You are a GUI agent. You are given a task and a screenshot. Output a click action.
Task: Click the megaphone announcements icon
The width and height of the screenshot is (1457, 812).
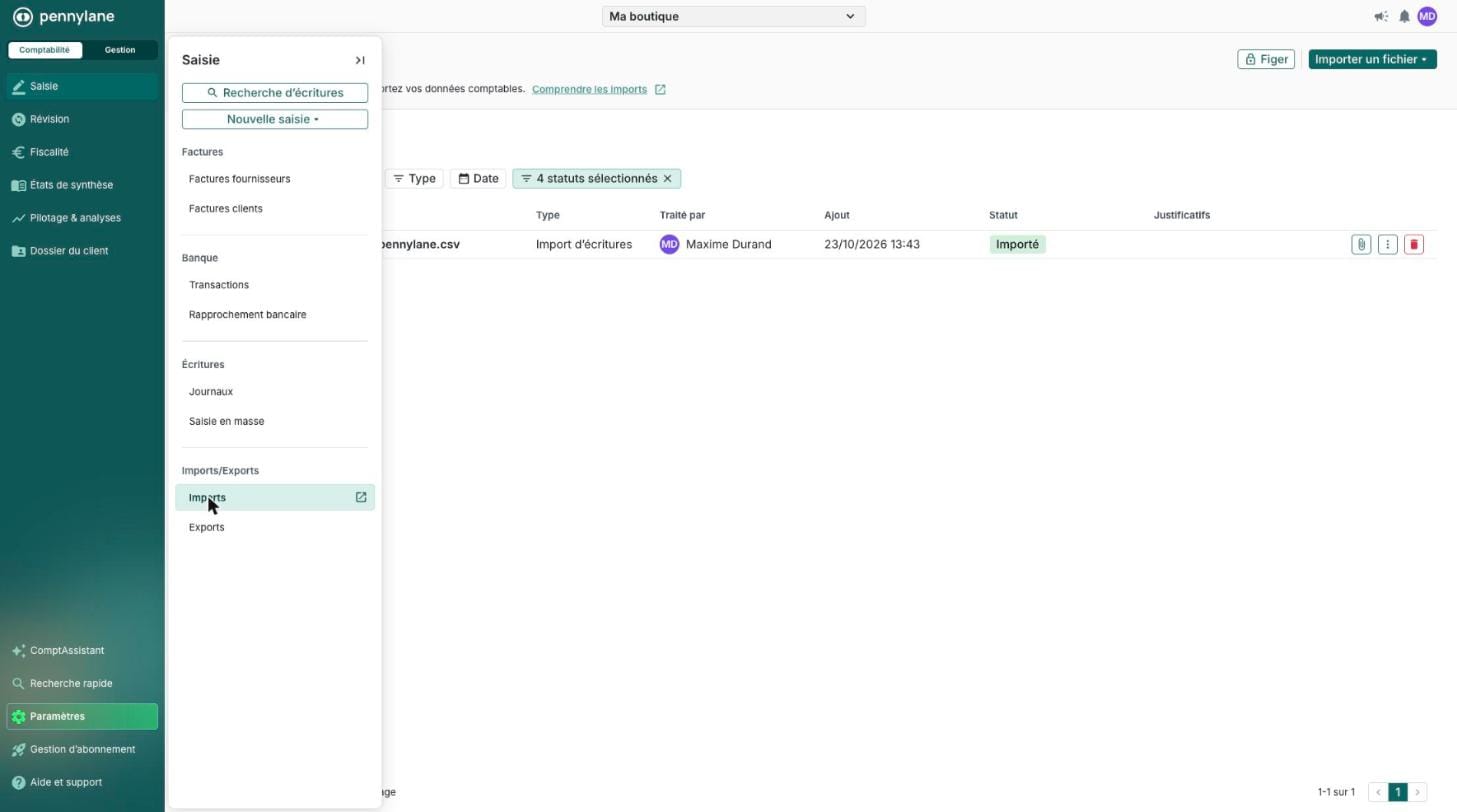(1381, 16)
